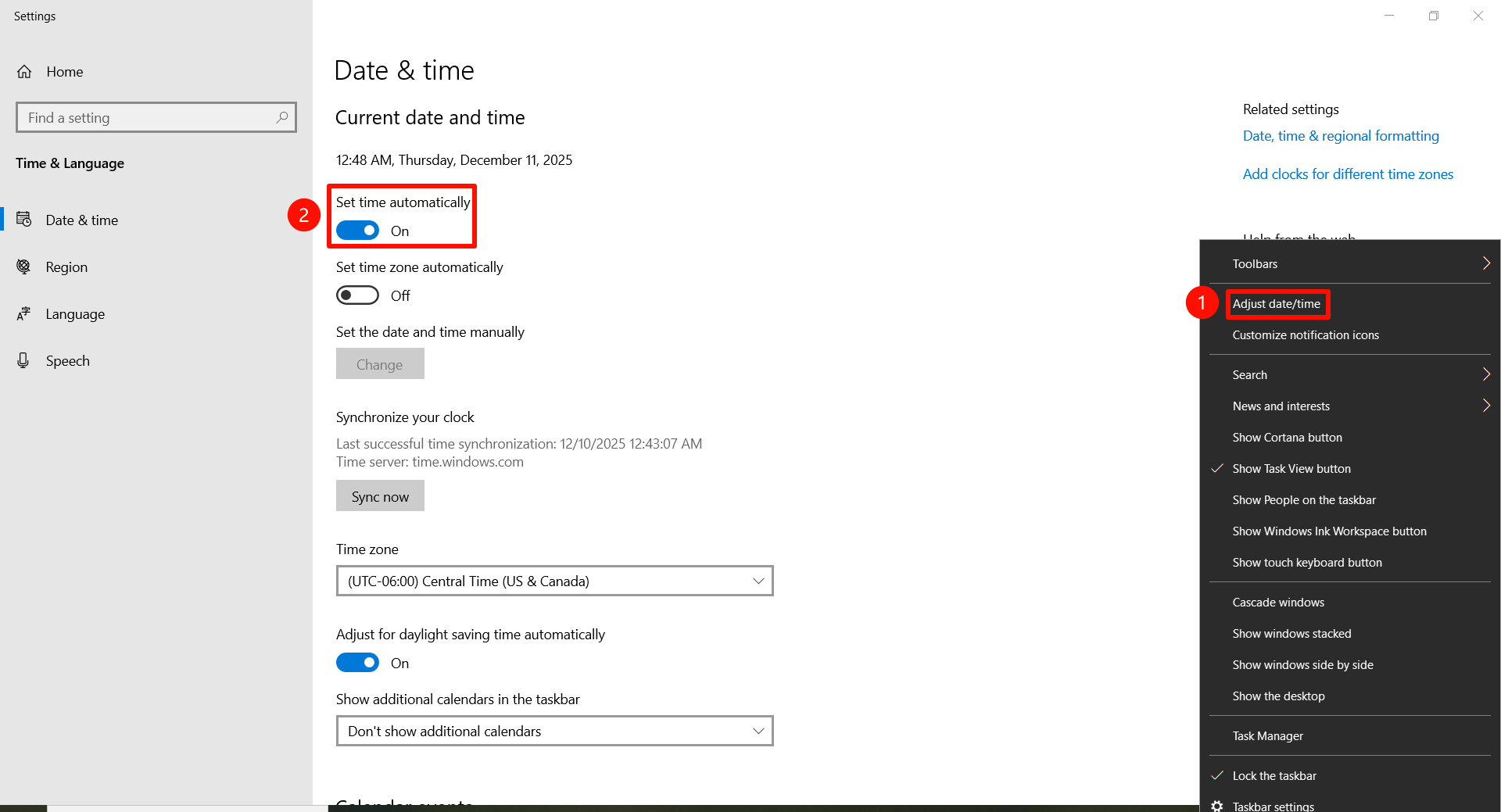Select the Region globe icon
This screenshot has height=812, width=1501.
(23, 266)
